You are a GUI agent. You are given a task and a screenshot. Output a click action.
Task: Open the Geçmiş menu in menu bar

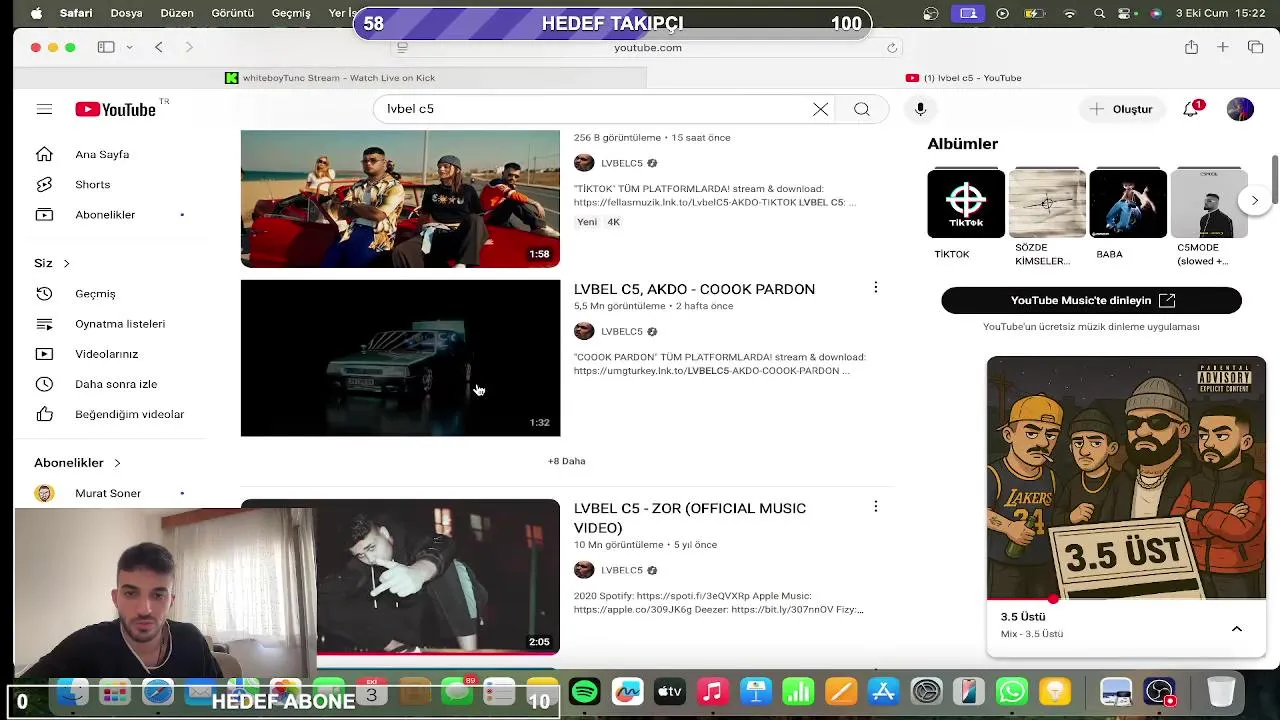click(291, 13)
